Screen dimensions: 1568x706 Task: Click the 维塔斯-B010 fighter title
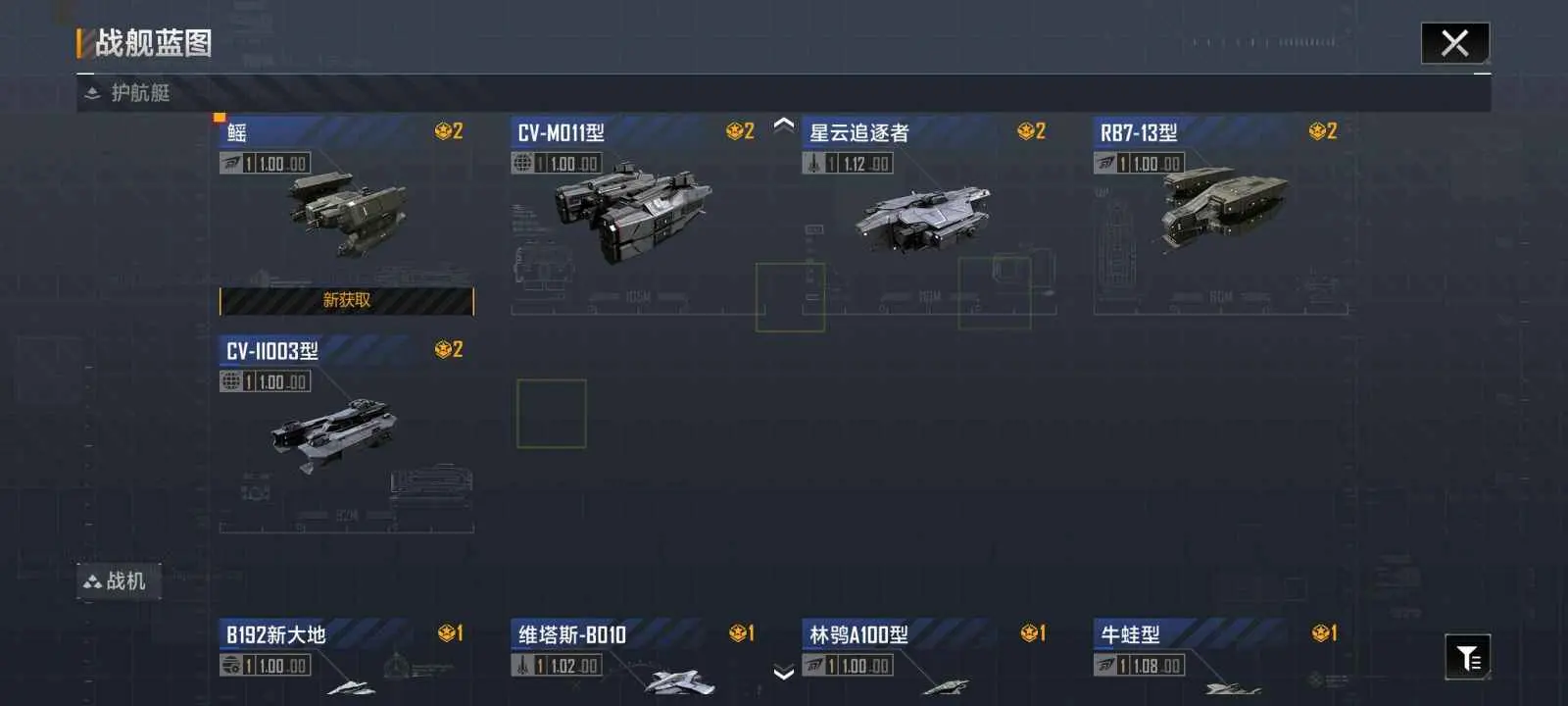pyautogui.click(x=572, y=634)
